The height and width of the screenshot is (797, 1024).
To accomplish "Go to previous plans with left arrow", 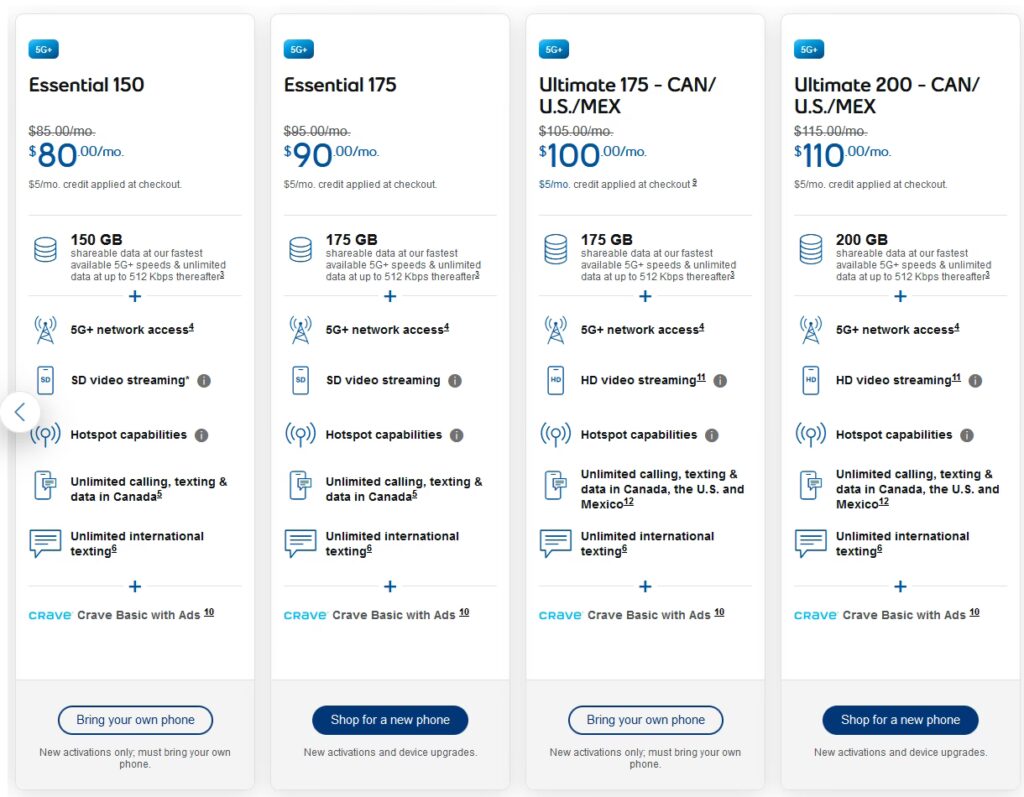I will (20, 411).
